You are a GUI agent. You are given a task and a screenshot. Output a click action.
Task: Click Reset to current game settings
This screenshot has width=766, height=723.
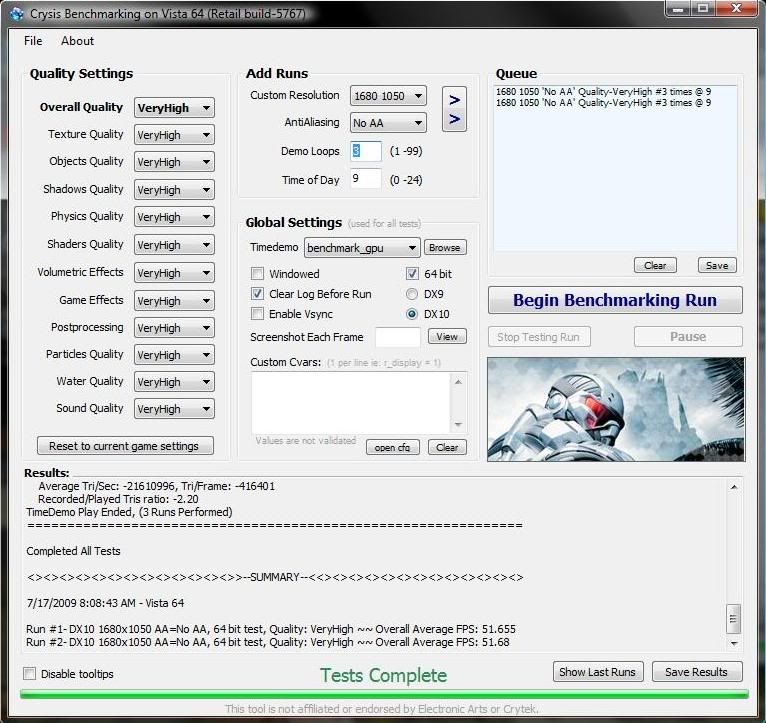[124, 446]
